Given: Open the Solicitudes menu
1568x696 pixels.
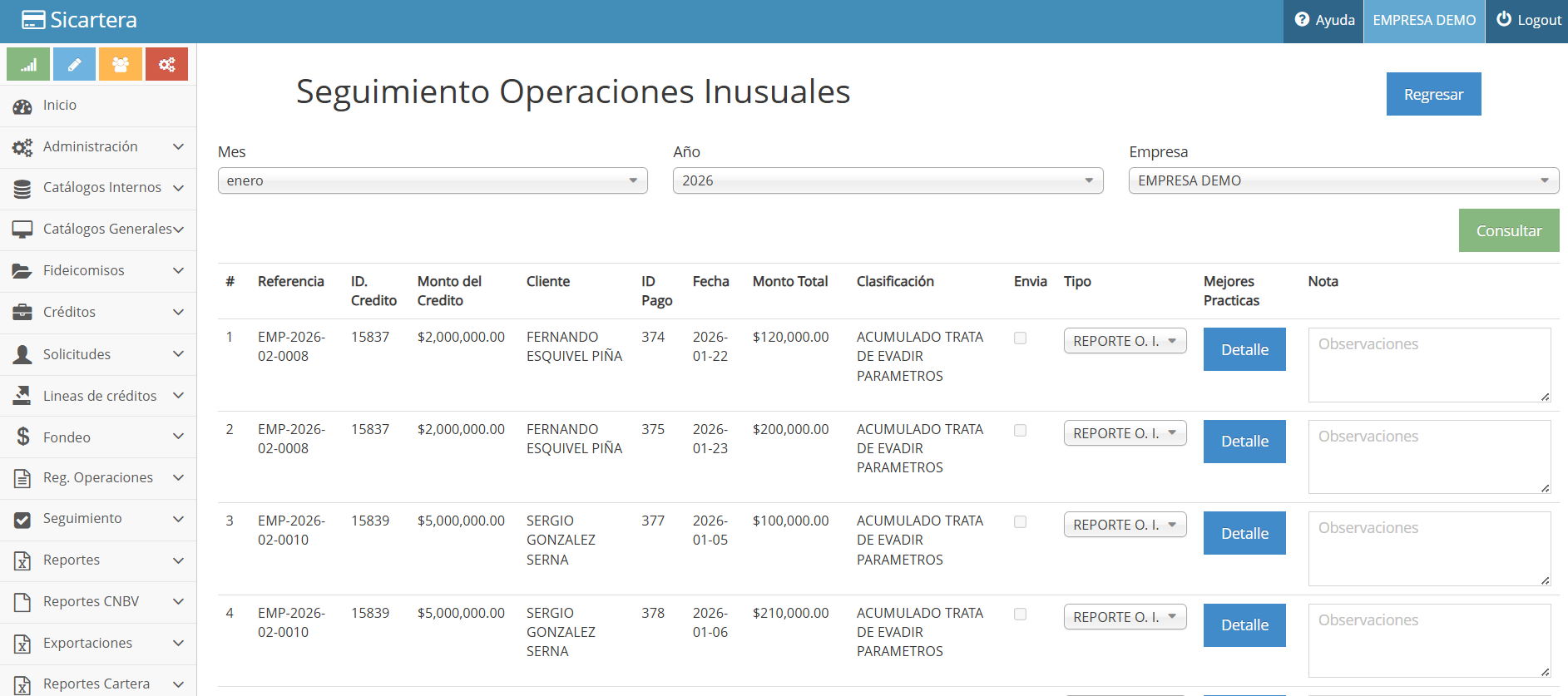Looking at the screenshot, I should click(x=98, y=354).
